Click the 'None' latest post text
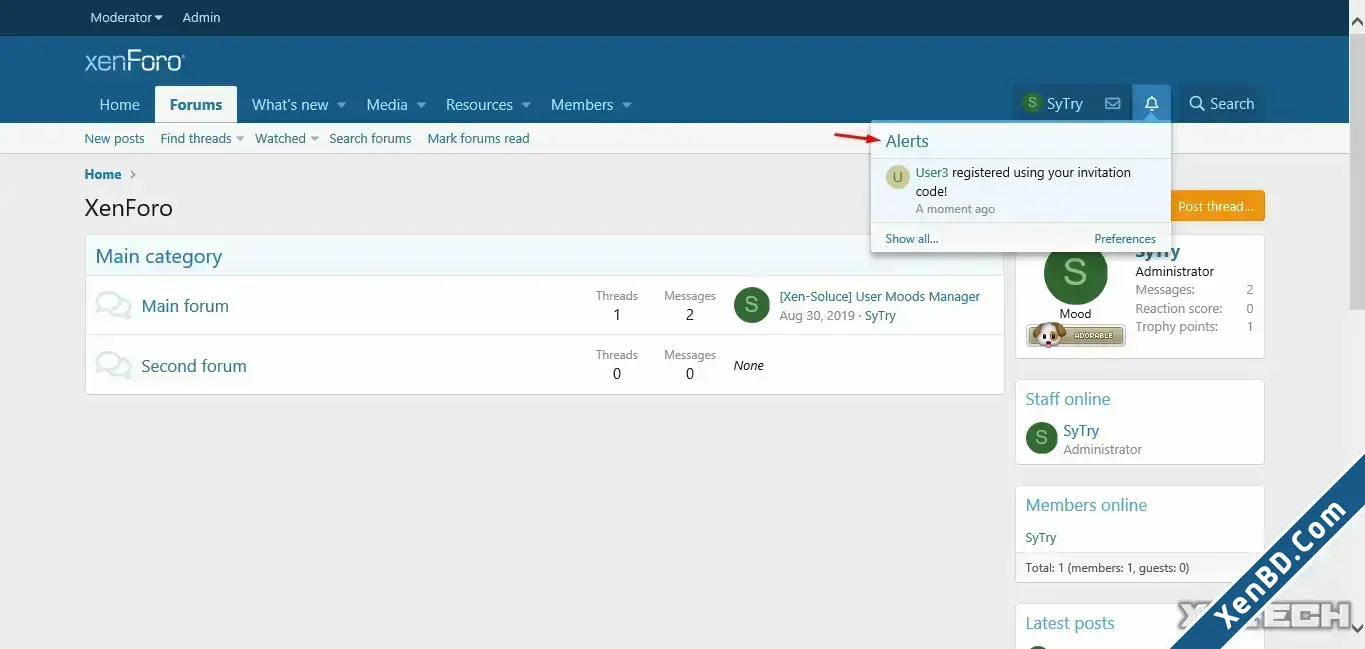Image resolution: width=1365 pixels, height=649 pixels. click(x=749, y=366)
